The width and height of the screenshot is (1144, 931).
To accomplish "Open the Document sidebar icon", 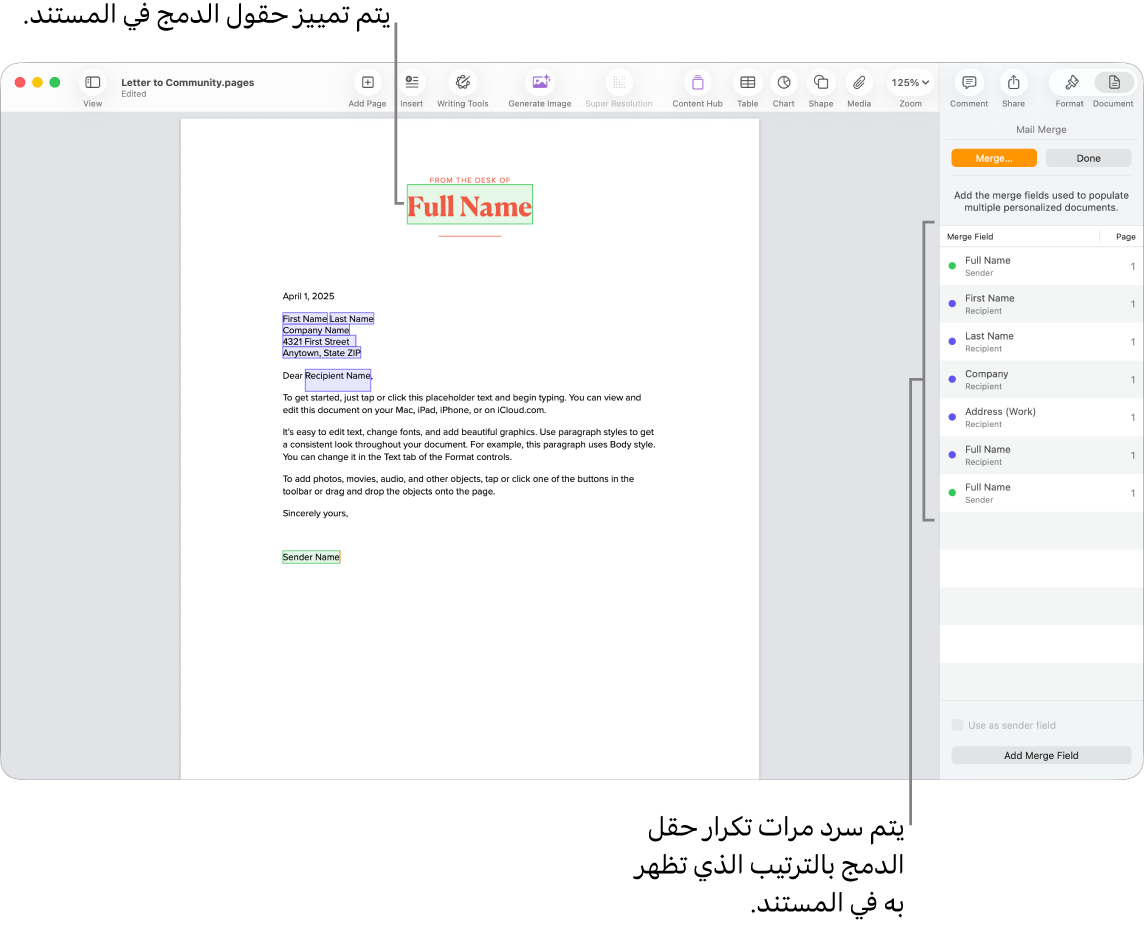I will 1113,82.
